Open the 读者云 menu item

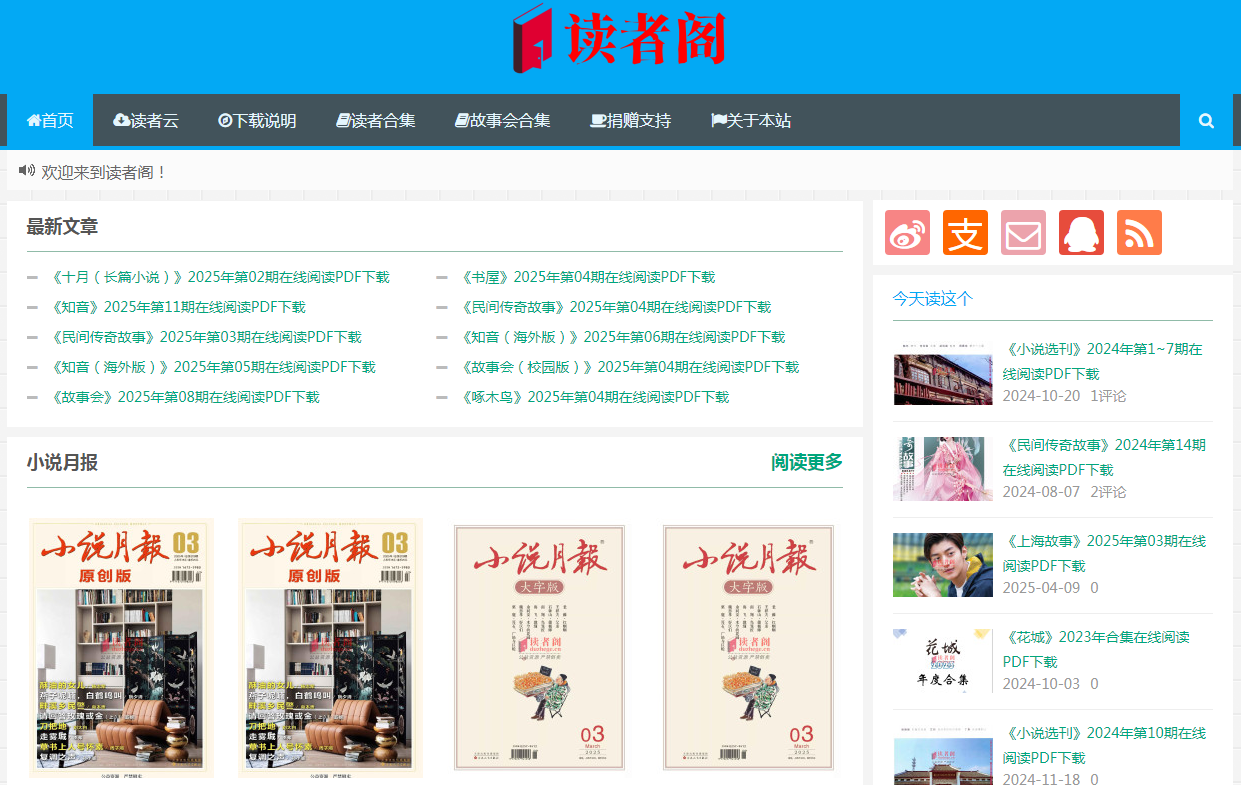pyautogui.click(x=145, y=120)
